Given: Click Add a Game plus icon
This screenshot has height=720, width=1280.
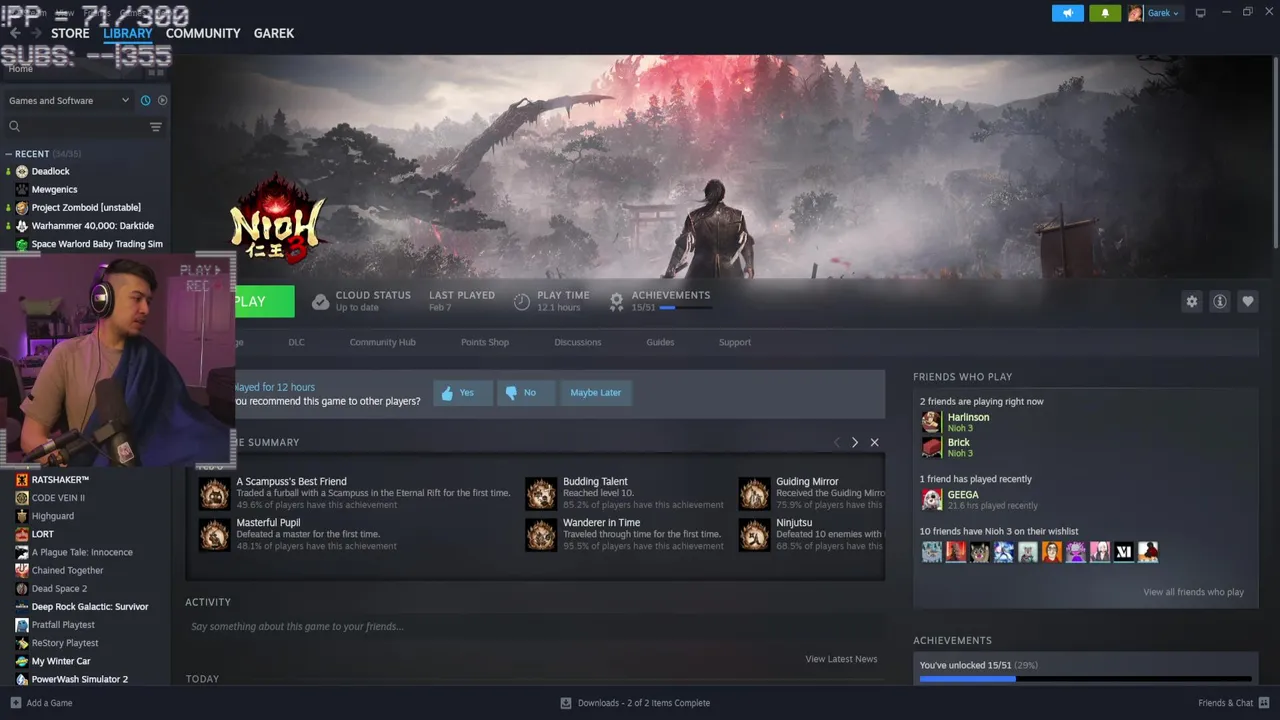Looking at the screenshot, I should tap(15, 703).
